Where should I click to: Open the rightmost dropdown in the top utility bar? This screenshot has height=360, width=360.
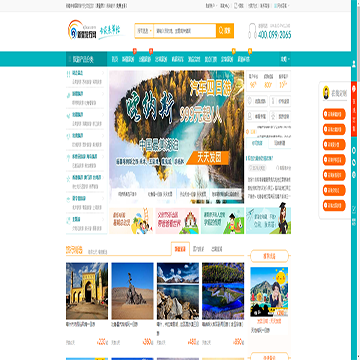pyautogui.click(x=282, y=6)
